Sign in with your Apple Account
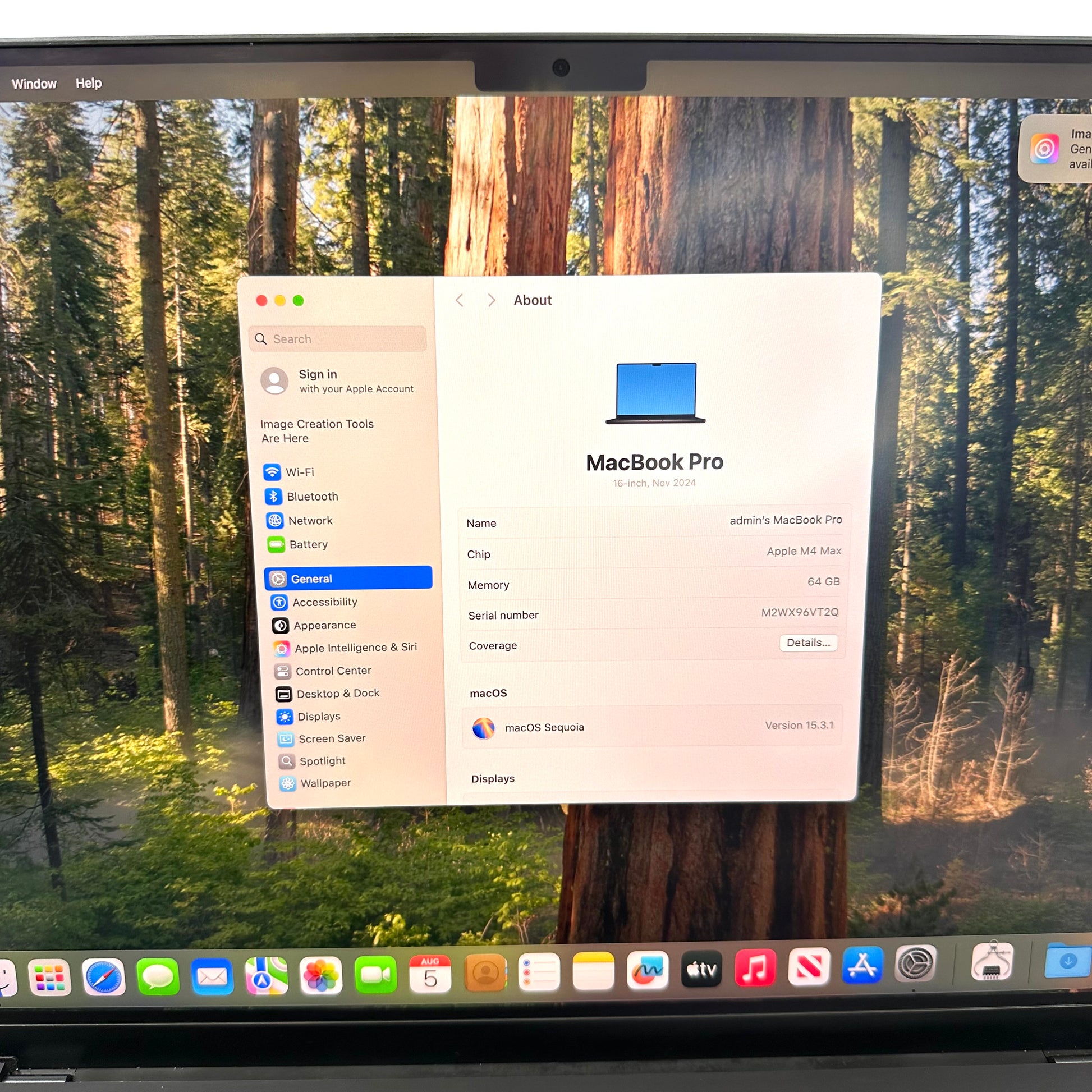 (337, 381)
